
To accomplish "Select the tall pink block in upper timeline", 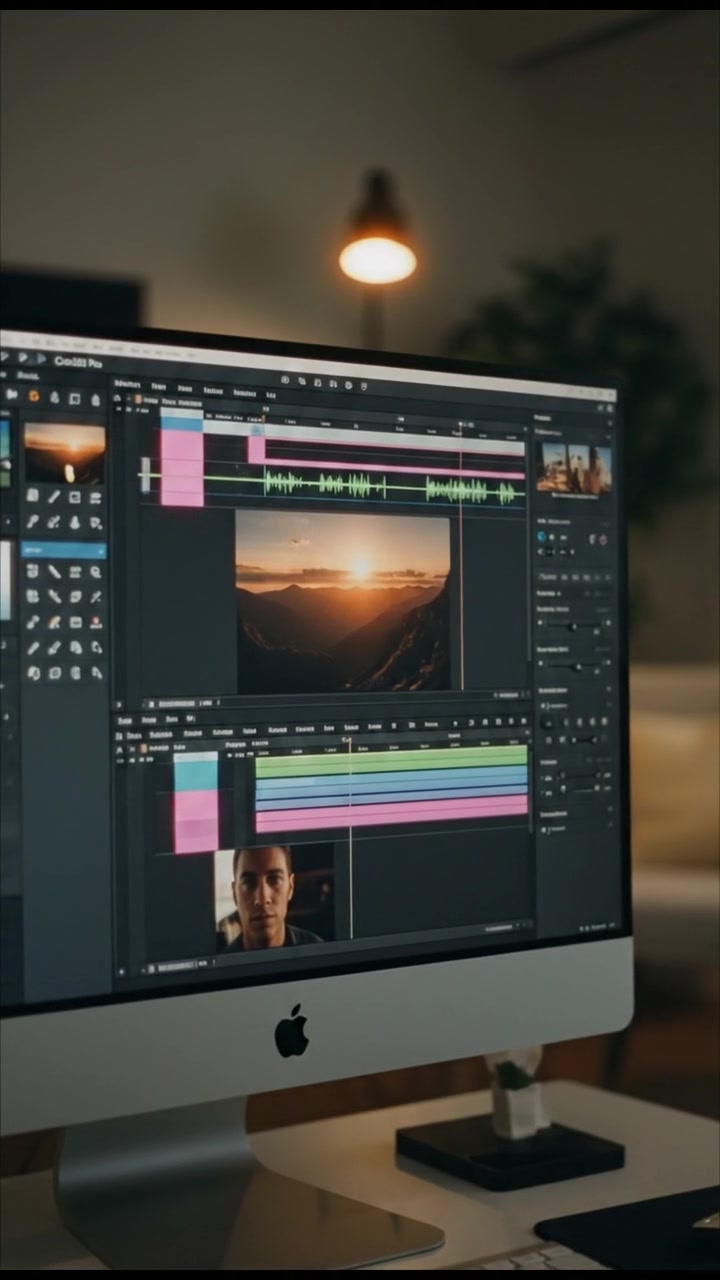I will click(182, 468).
